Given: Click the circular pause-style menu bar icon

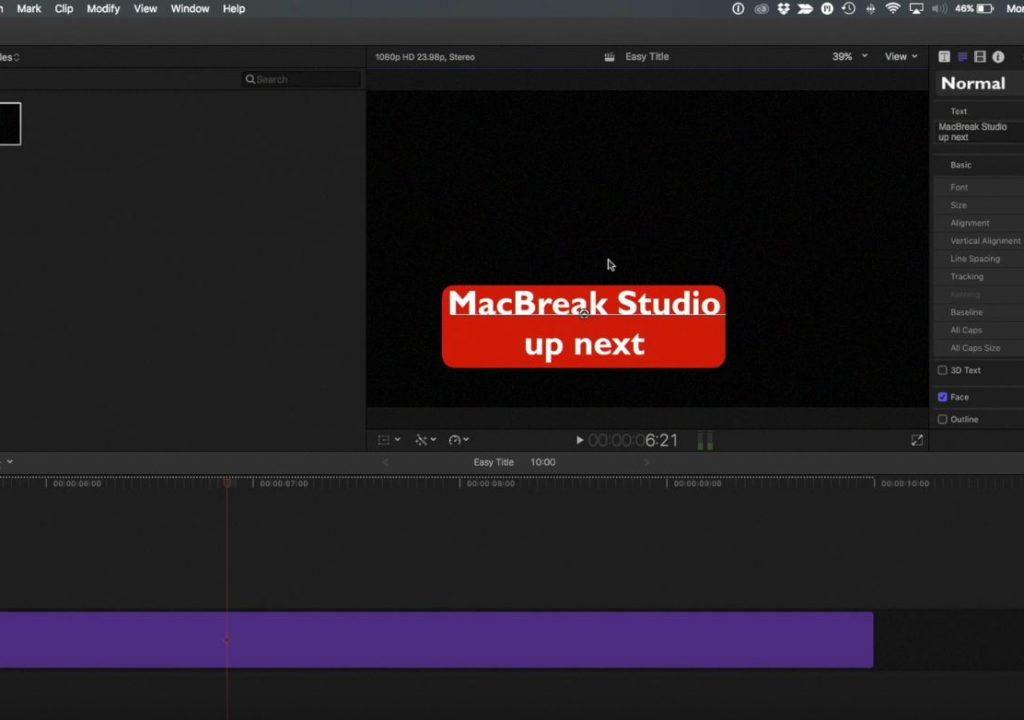Looking at the screenshot, I should pos(827,8).
